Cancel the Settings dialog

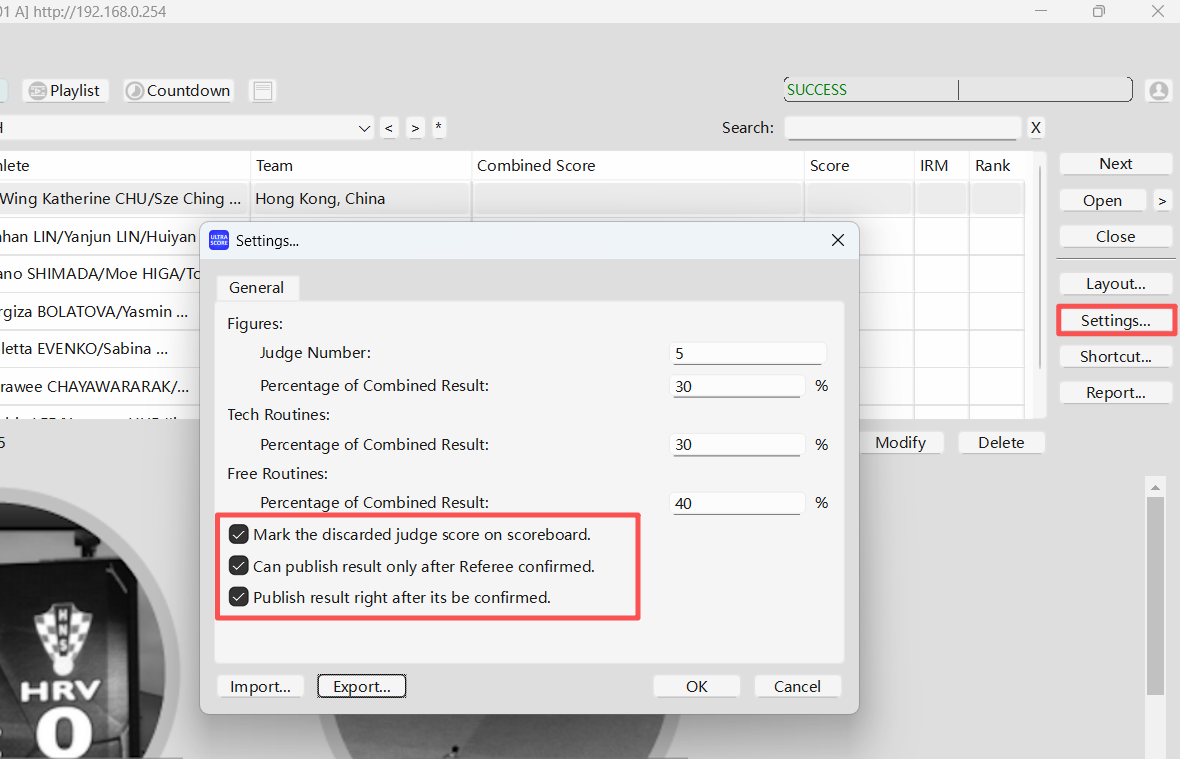pyautogui.click(x=798, y=686)
